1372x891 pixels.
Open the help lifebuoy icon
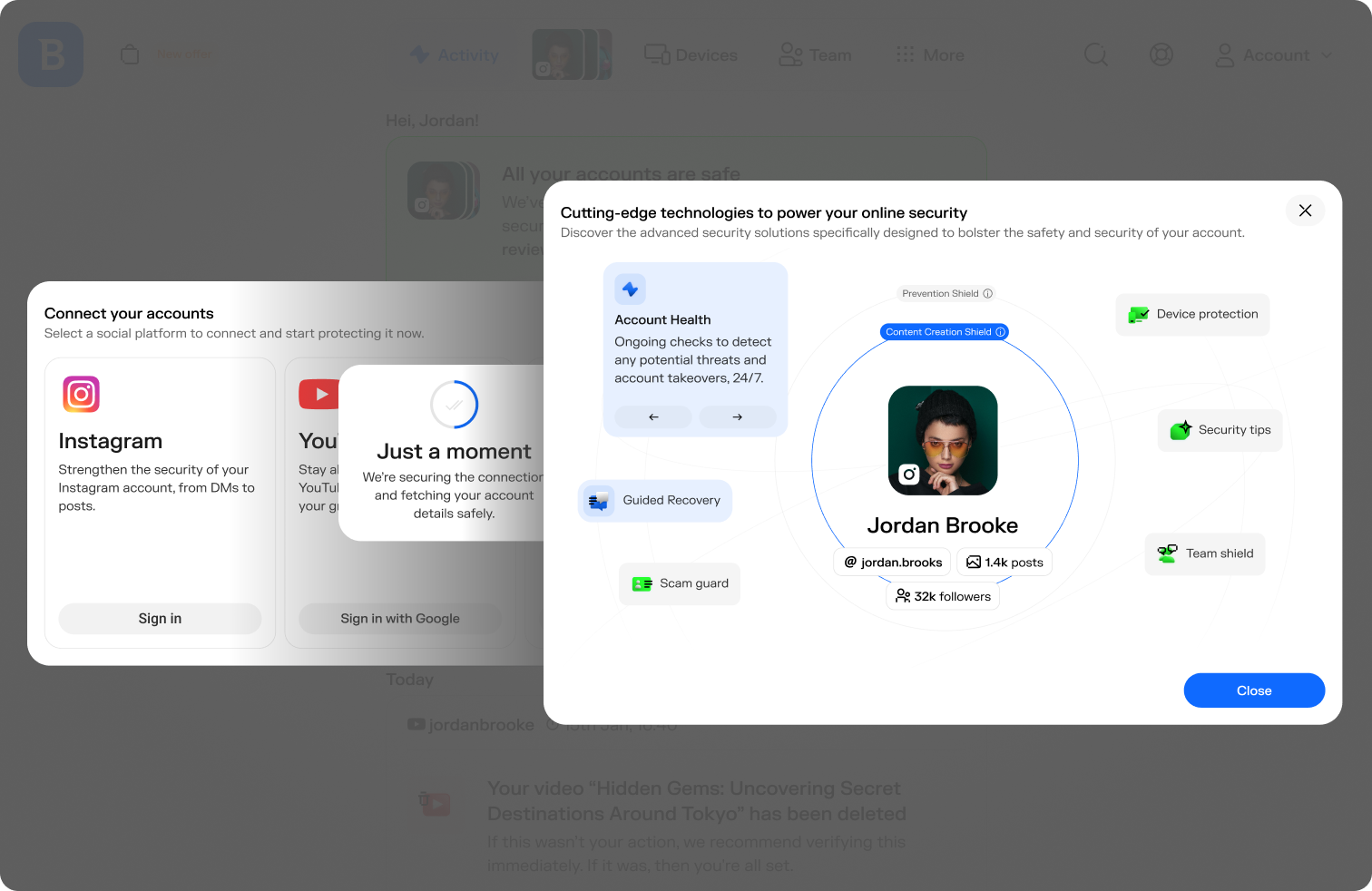[1161, 55]
